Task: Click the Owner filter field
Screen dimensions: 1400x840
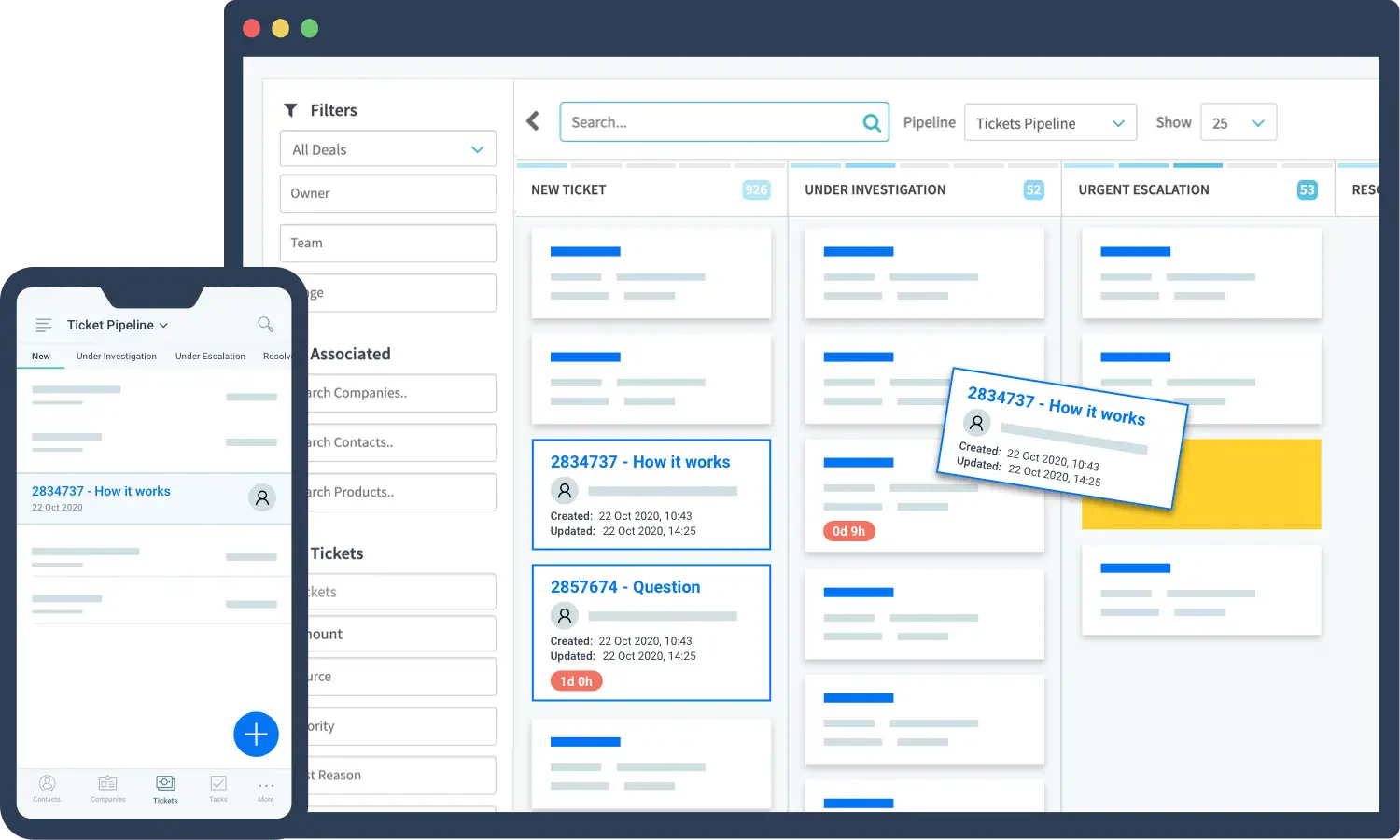Action: point(388,193)
